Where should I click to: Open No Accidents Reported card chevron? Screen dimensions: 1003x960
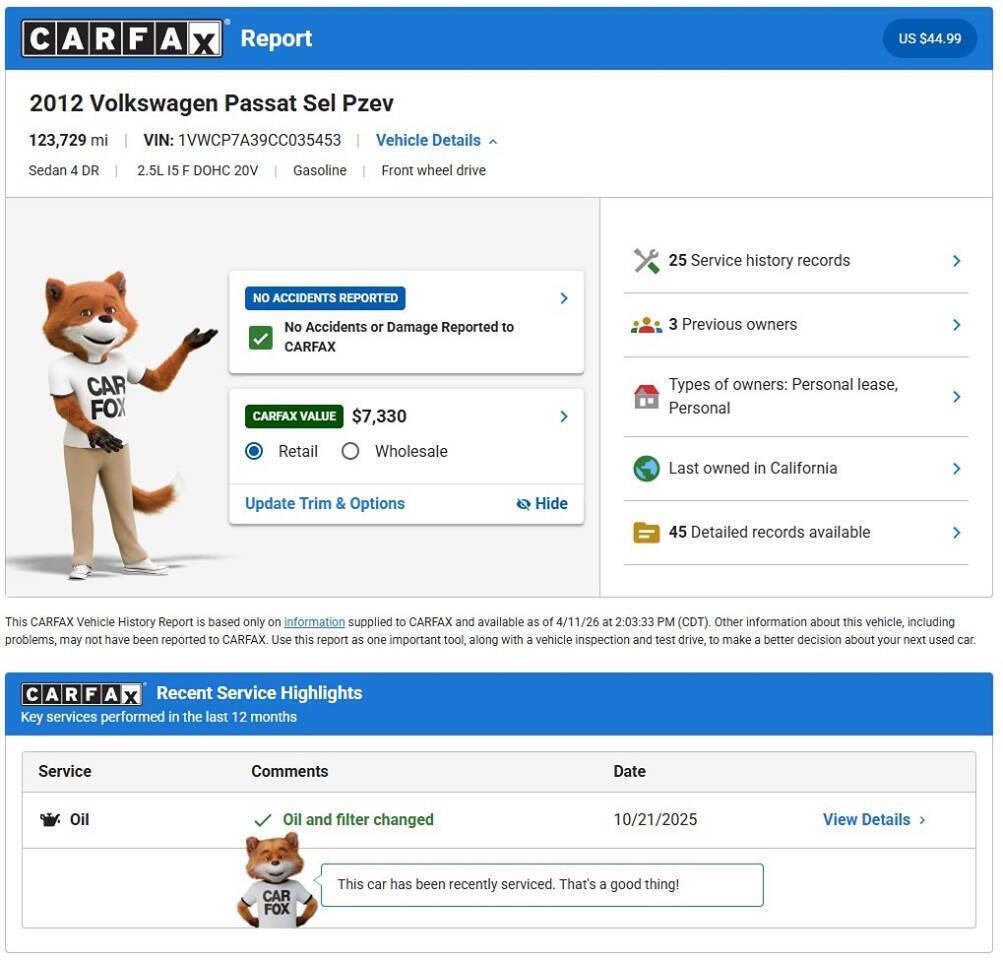[x=564, y=299]
